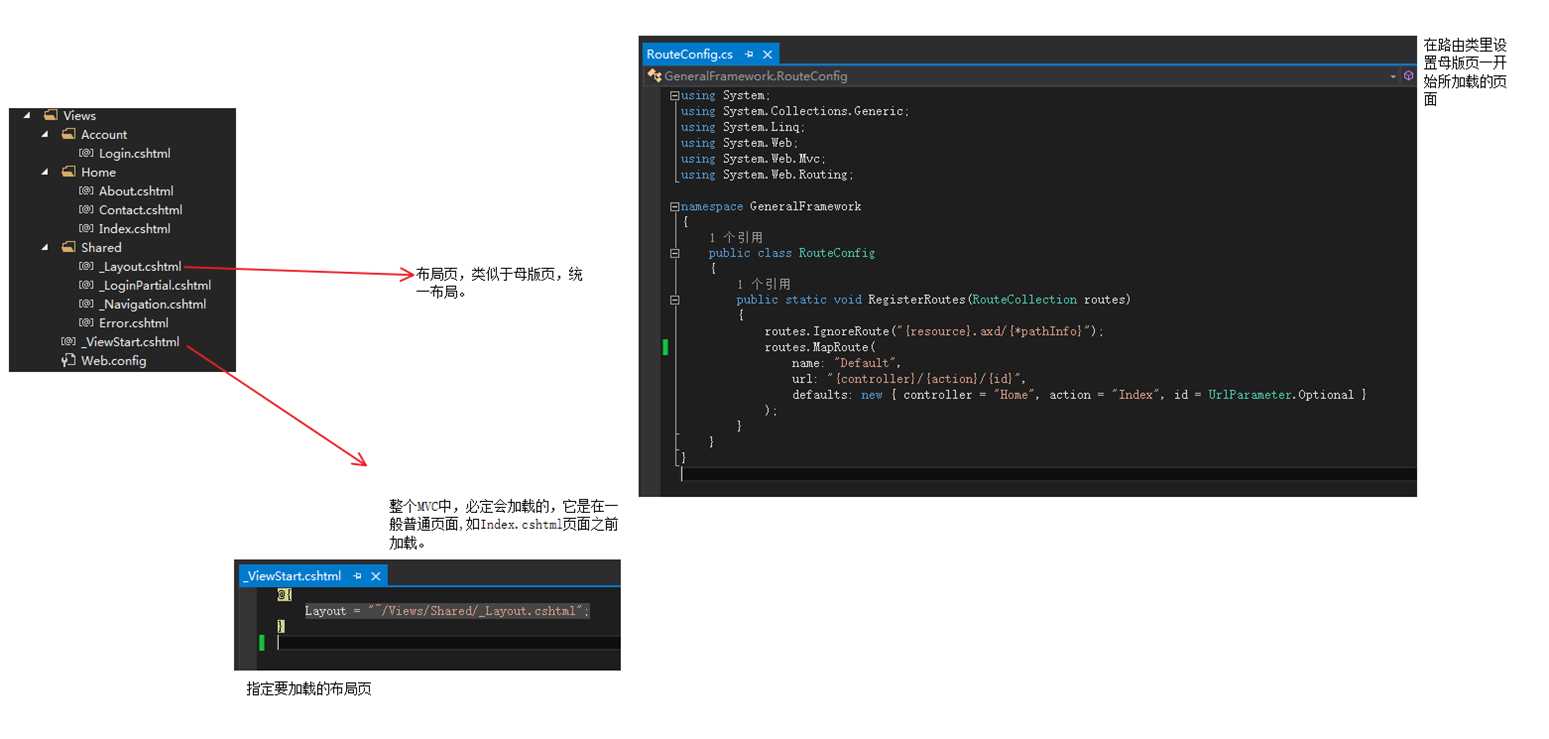Click the purple member icon in navigation bar
The image size is (1549, 739).
coord(1409,76)
